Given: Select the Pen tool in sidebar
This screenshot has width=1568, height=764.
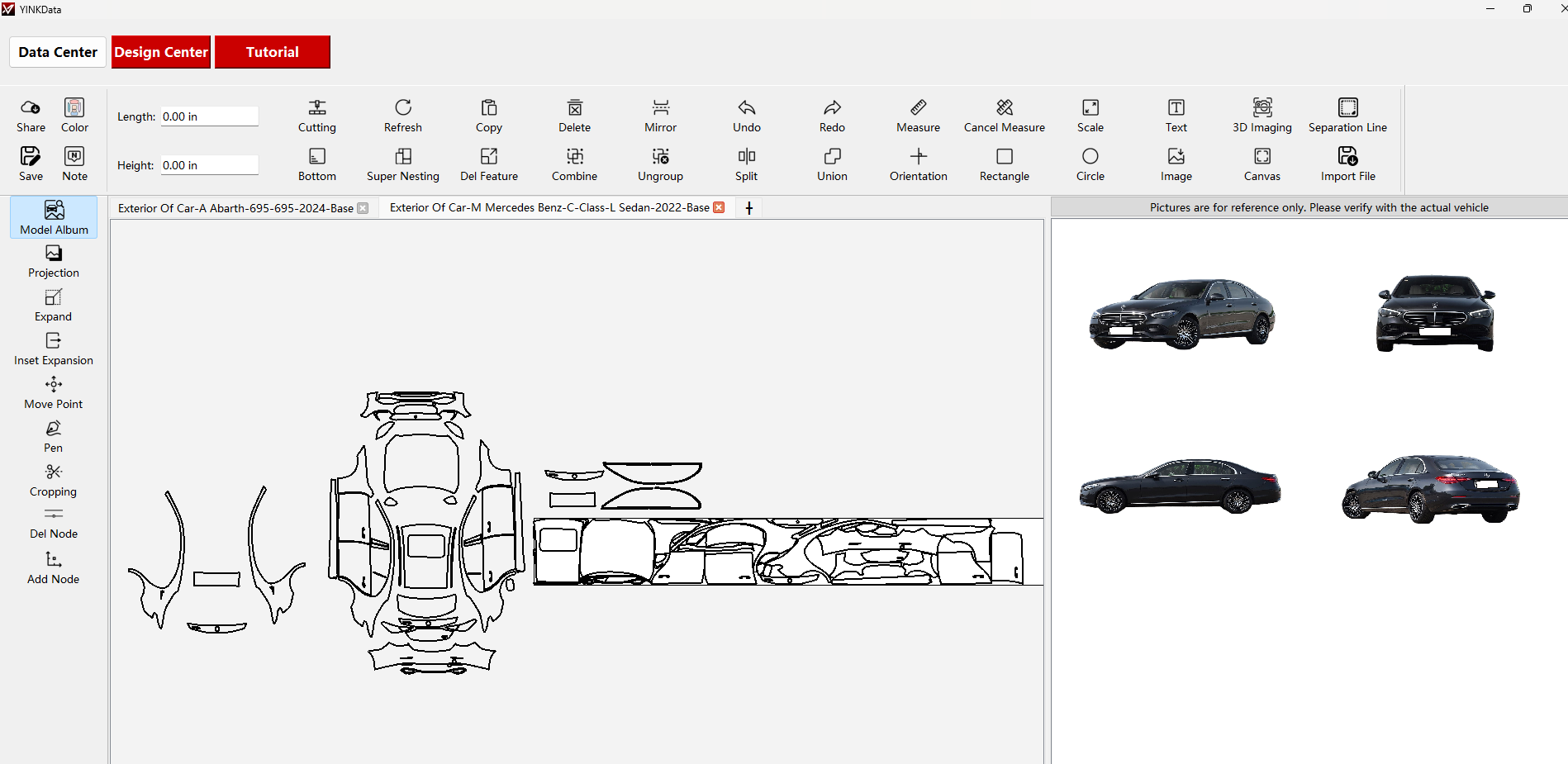Looking at the screenshot, I should 54,429.
